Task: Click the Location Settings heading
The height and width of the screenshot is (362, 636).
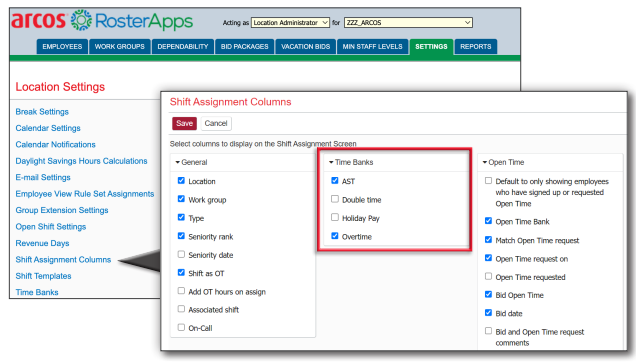Action: pyautogui.click(x=60, y=87)
